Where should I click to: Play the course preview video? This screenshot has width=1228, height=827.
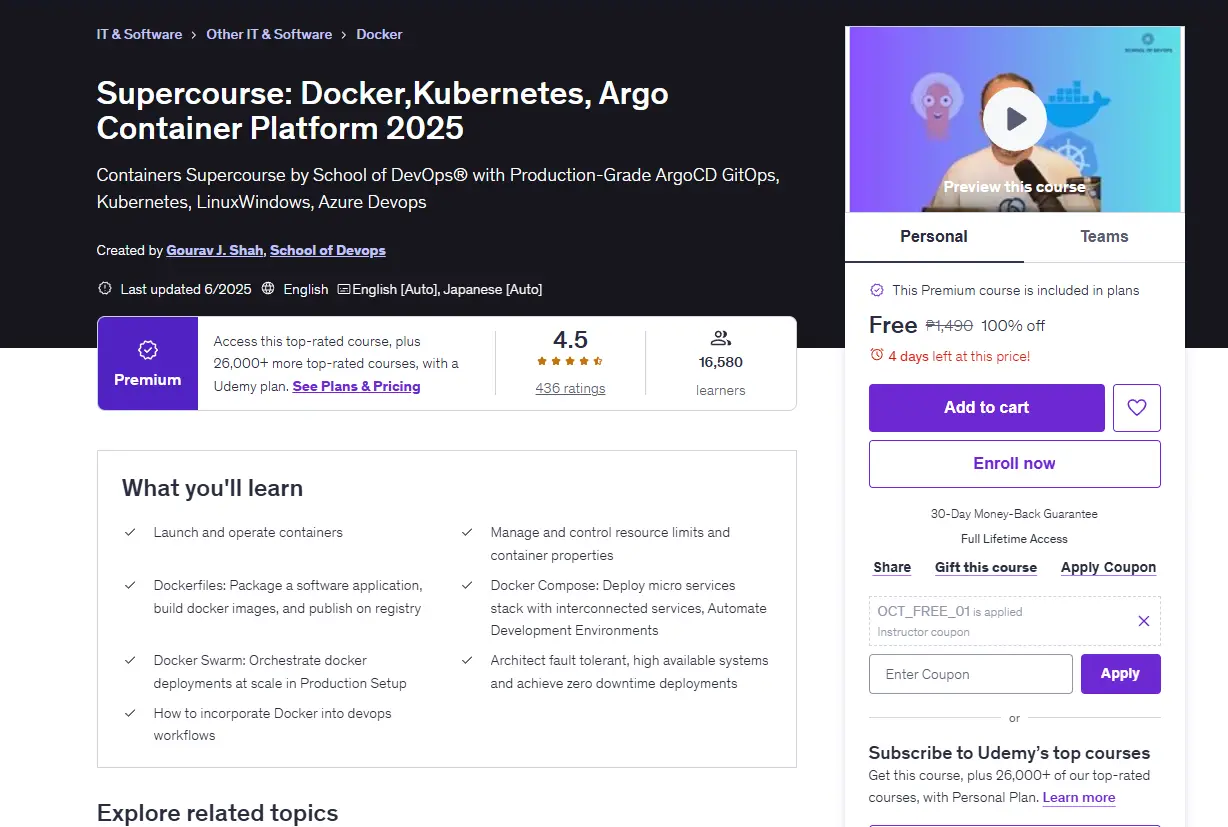point(1014,120)
